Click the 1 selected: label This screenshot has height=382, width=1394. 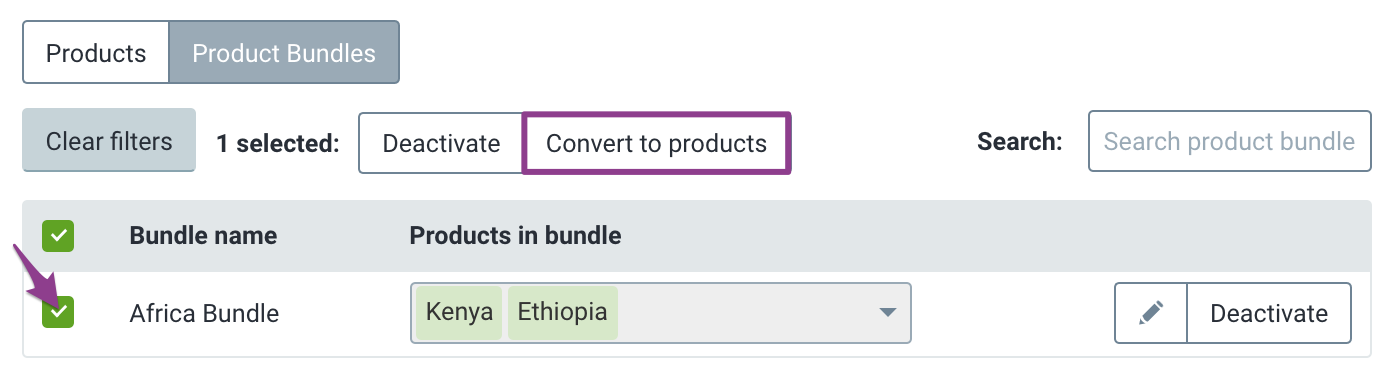(x=278, y=143)
